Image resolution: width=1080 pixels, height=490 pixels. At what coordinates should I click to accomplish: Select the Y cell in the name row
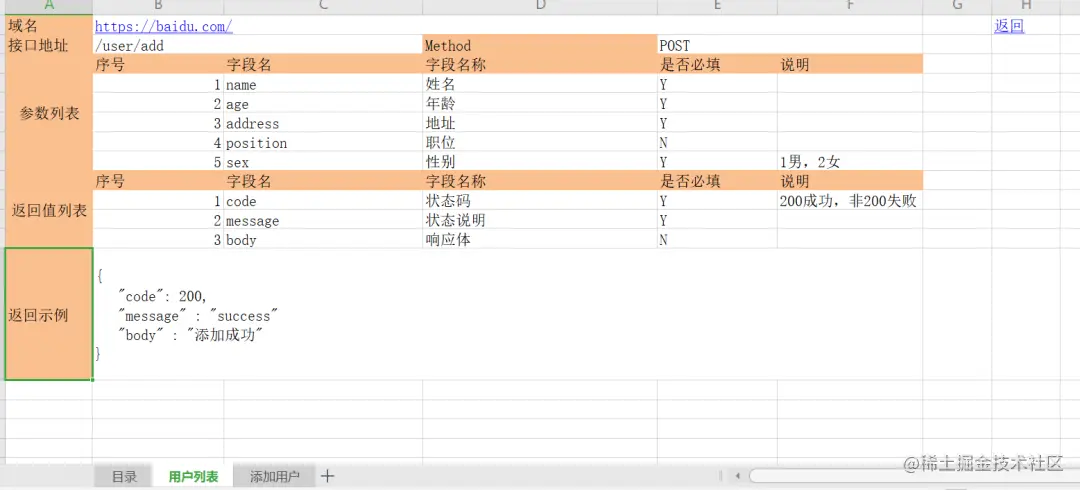click(x=718, y=85)
